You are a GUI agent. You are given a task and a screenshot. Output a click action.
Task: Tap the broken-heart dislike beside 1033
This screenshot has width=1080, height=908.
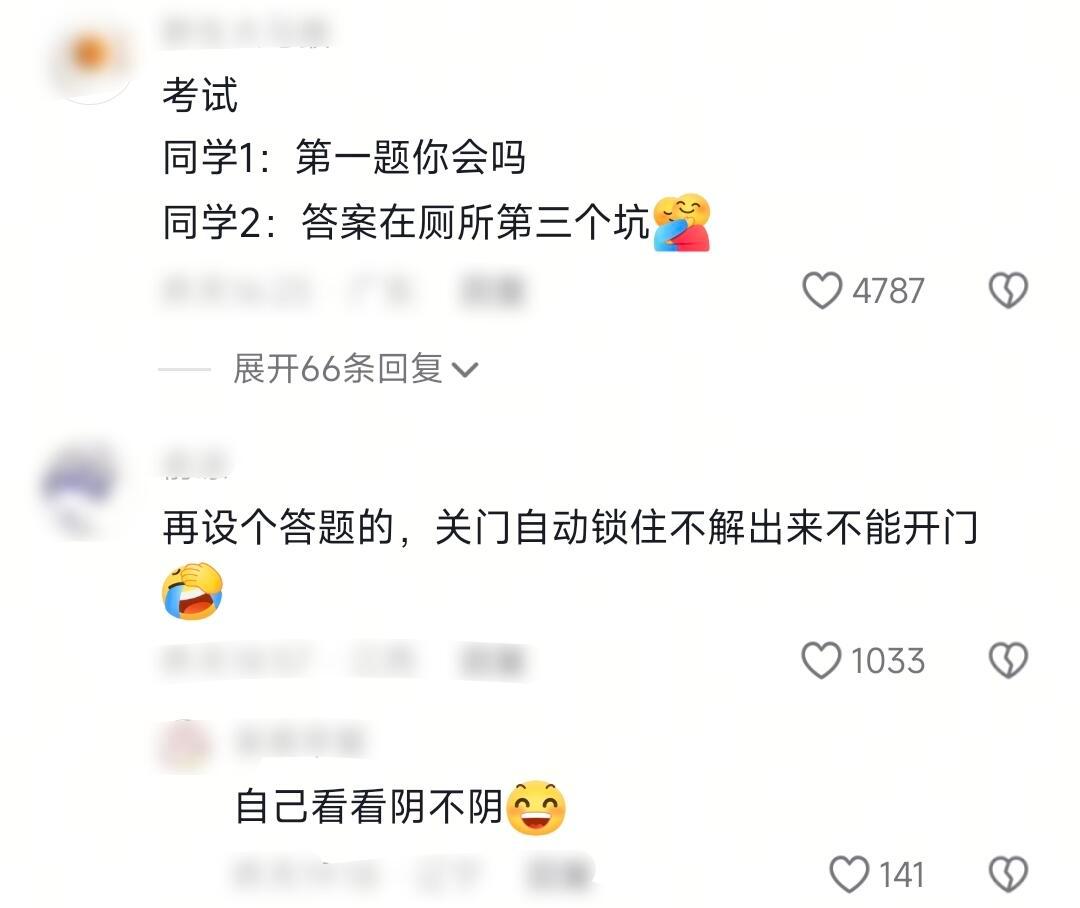(x=1008, y=660)
